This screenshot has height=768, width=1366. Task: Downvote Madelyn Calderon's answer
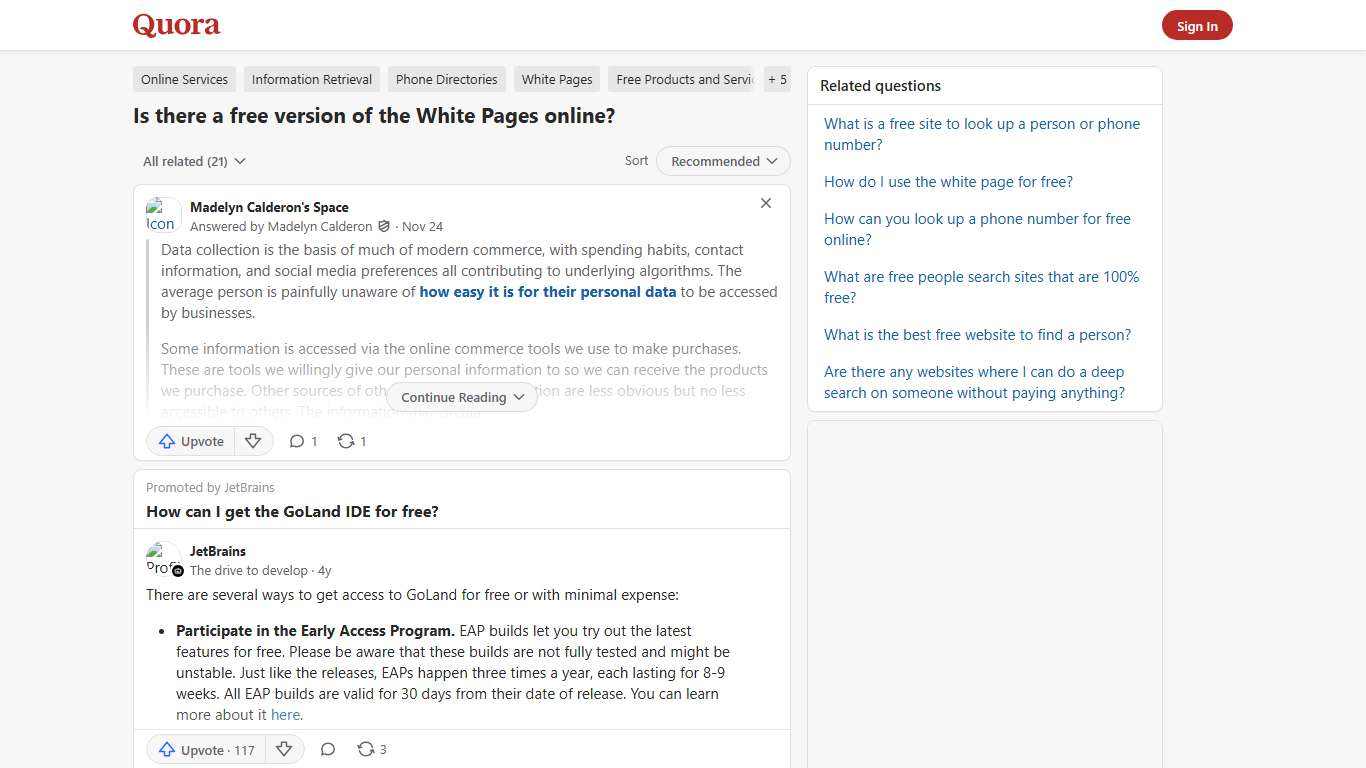coord(253,441)
